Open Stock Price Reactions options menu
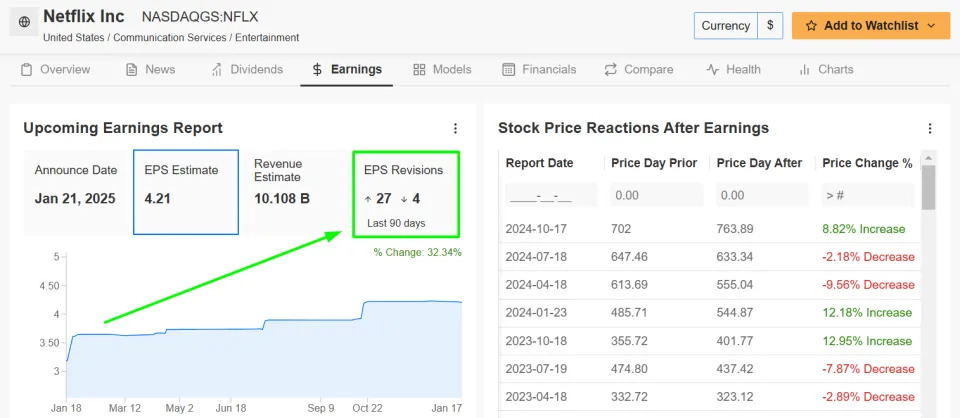 coord(930,129)
